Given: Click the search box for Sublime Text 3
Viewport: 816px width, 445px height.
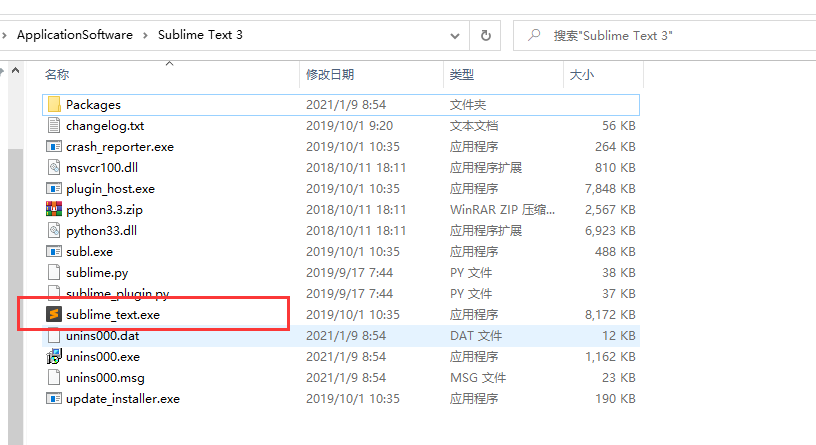Looking at the screenshot, I should point(664,36).
